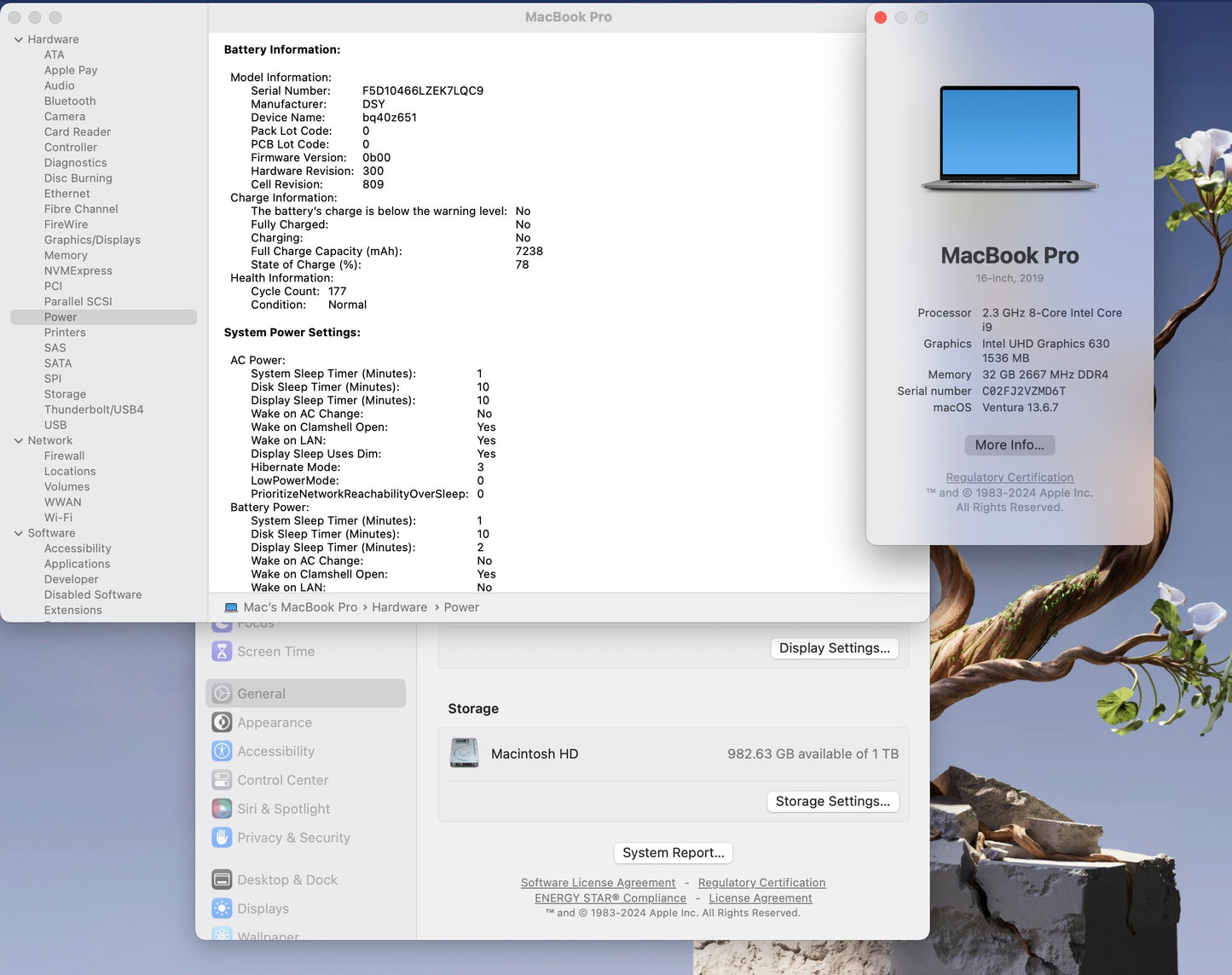Collapse the Software tree section
Screen dimensions: 1232x975
pyautogui.click(x=19, y=533)
